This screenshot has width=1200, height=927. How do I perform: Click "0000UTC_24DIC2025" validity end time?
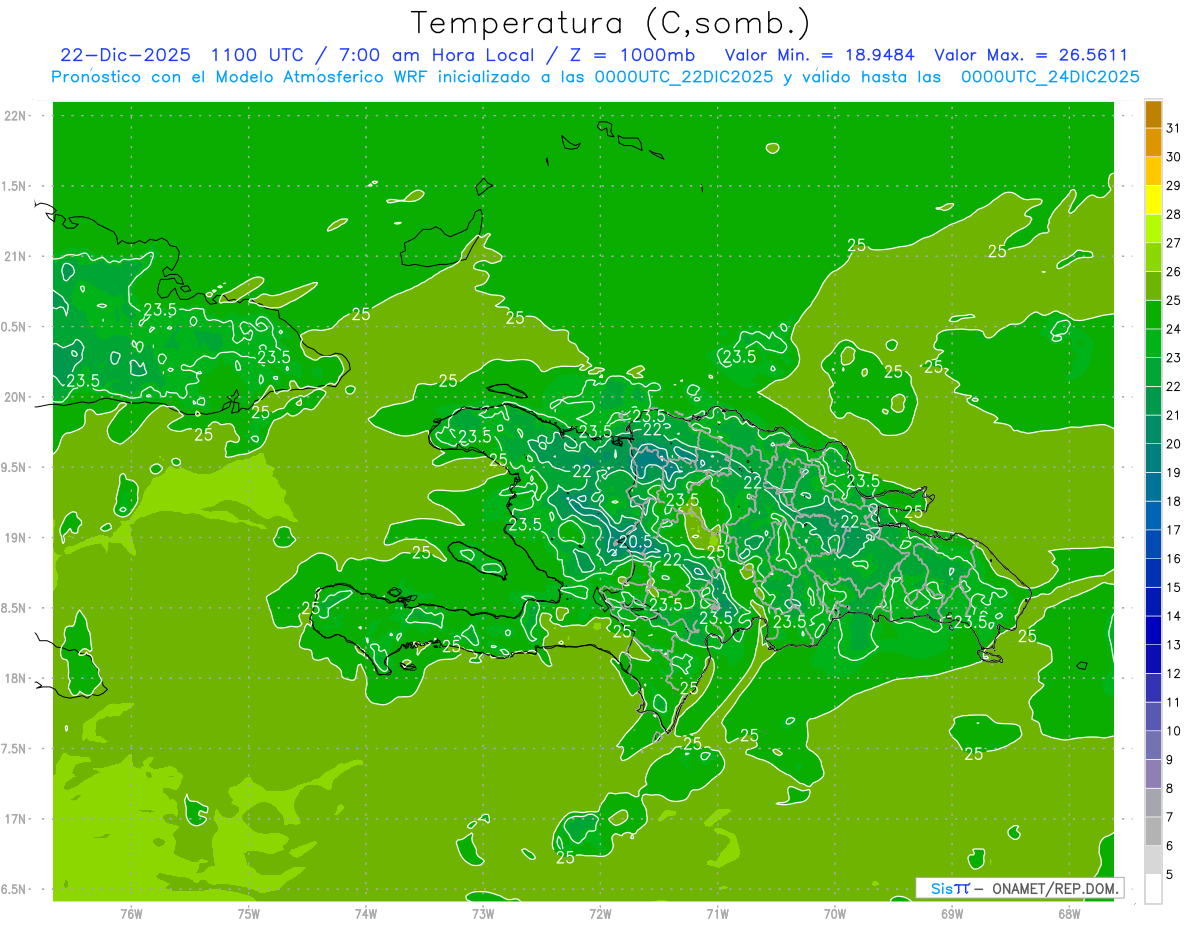[1050, 76]
